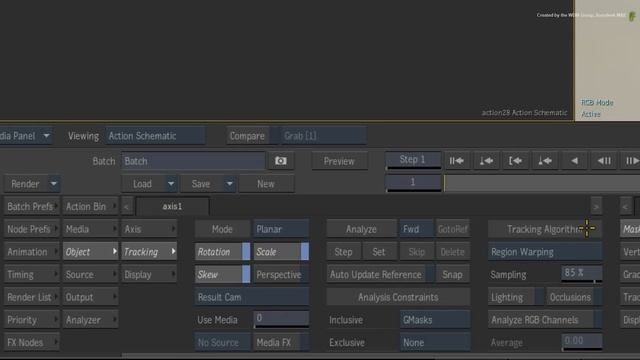This screenshot has height=360, width=640.
Task: Switch to the axis1 tab
Action: tap(172, 207)
